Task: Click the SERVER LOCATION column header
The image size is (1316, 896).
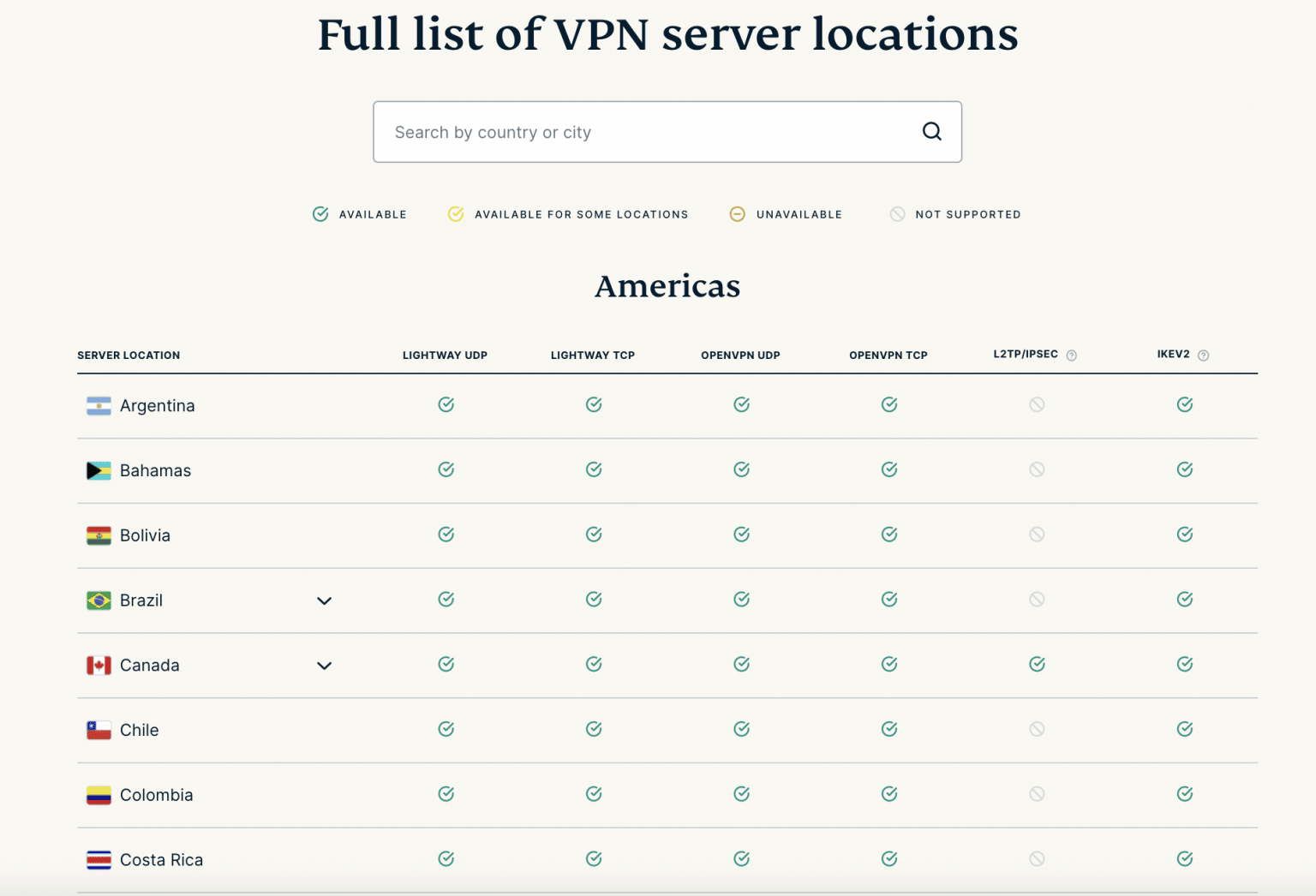Action: pyautogui.click(x=129, y=355)
